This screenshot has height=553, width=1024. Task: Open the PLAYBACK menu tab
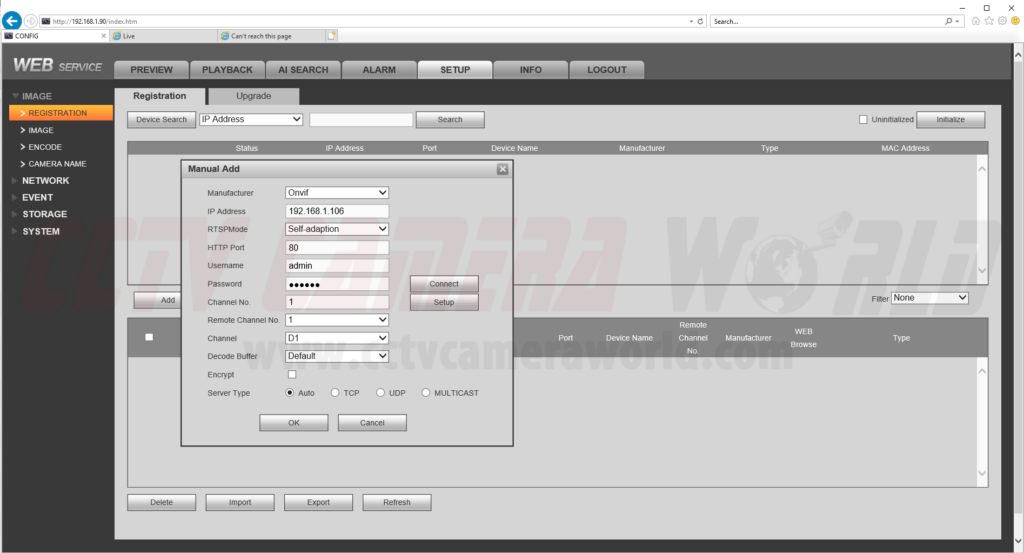click(x=229, y=70)
